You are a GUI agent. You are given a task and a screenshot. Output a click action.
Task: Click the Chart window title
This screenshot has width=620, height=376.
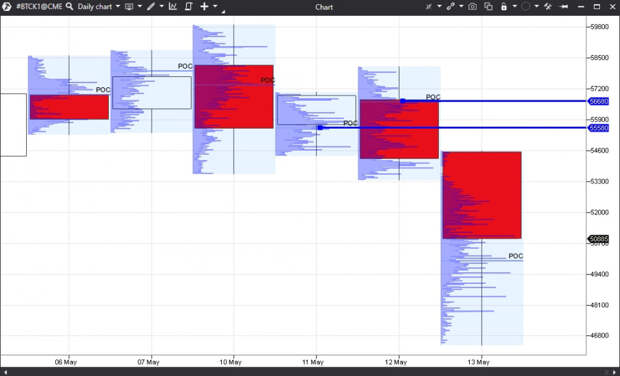324,7
